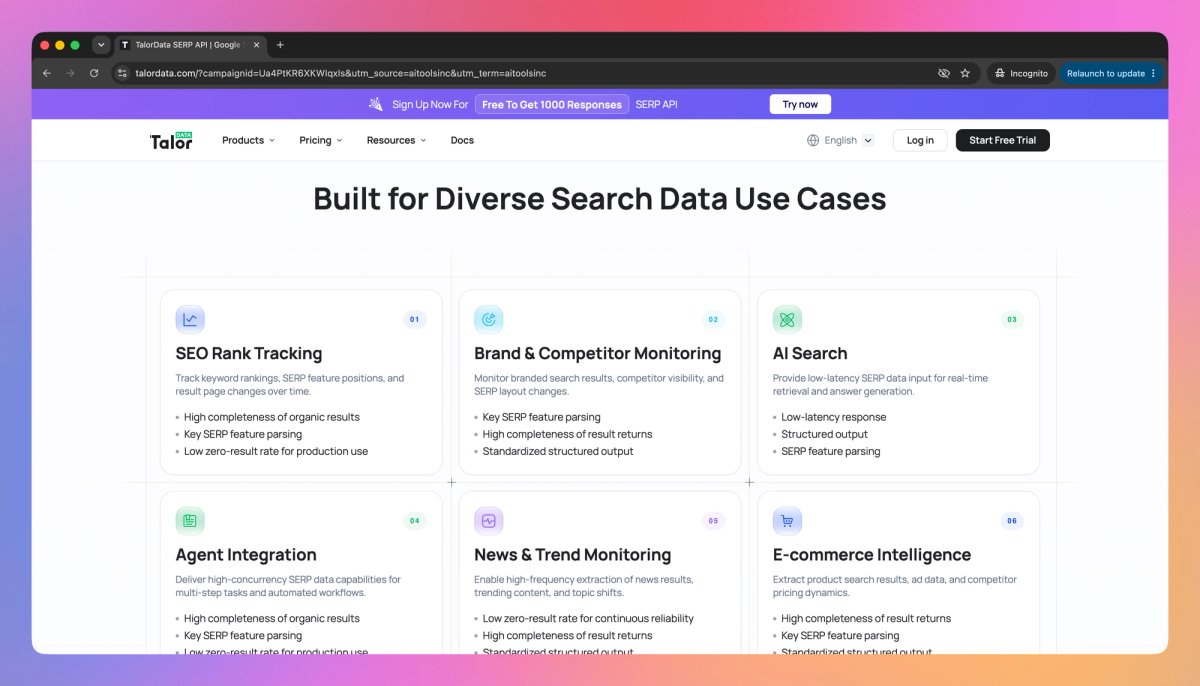
Task: Click the globe language icon
Action: [x=813, y=140]
